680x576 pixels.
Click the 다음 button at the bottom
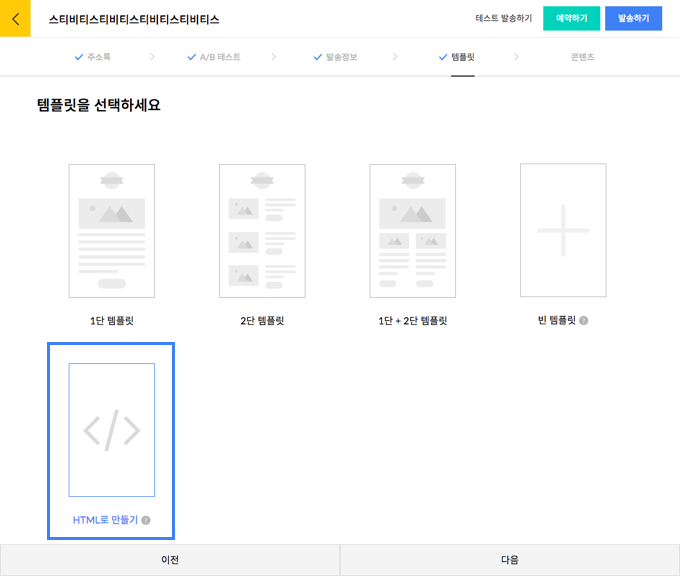pyautogui.click(x=510, y=560)
